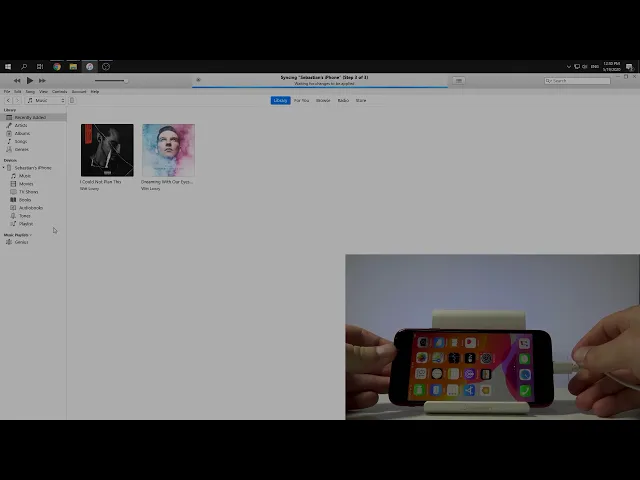Screen dimensions: 640x480
Task: Cancel sync with the stop icon
Action: coord(198,80)
